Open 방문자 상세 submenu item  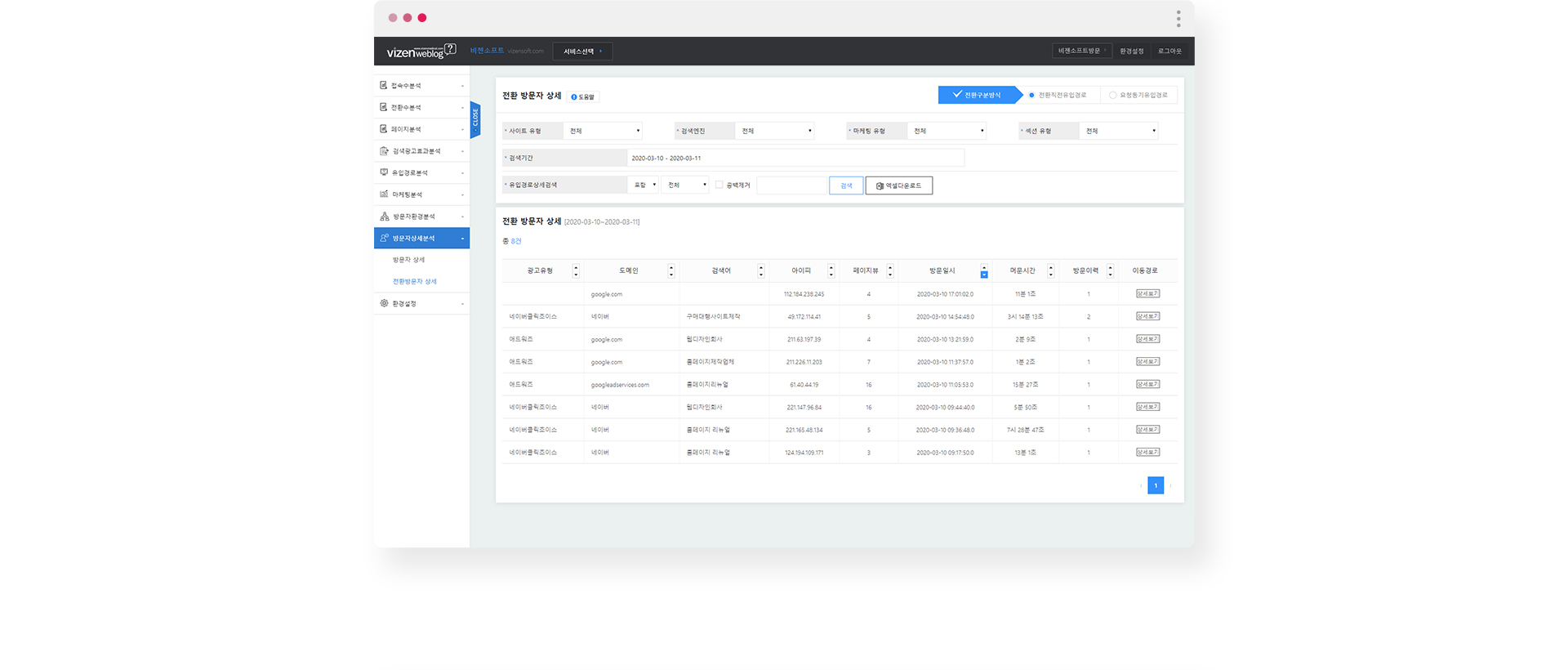pos(408,260)
